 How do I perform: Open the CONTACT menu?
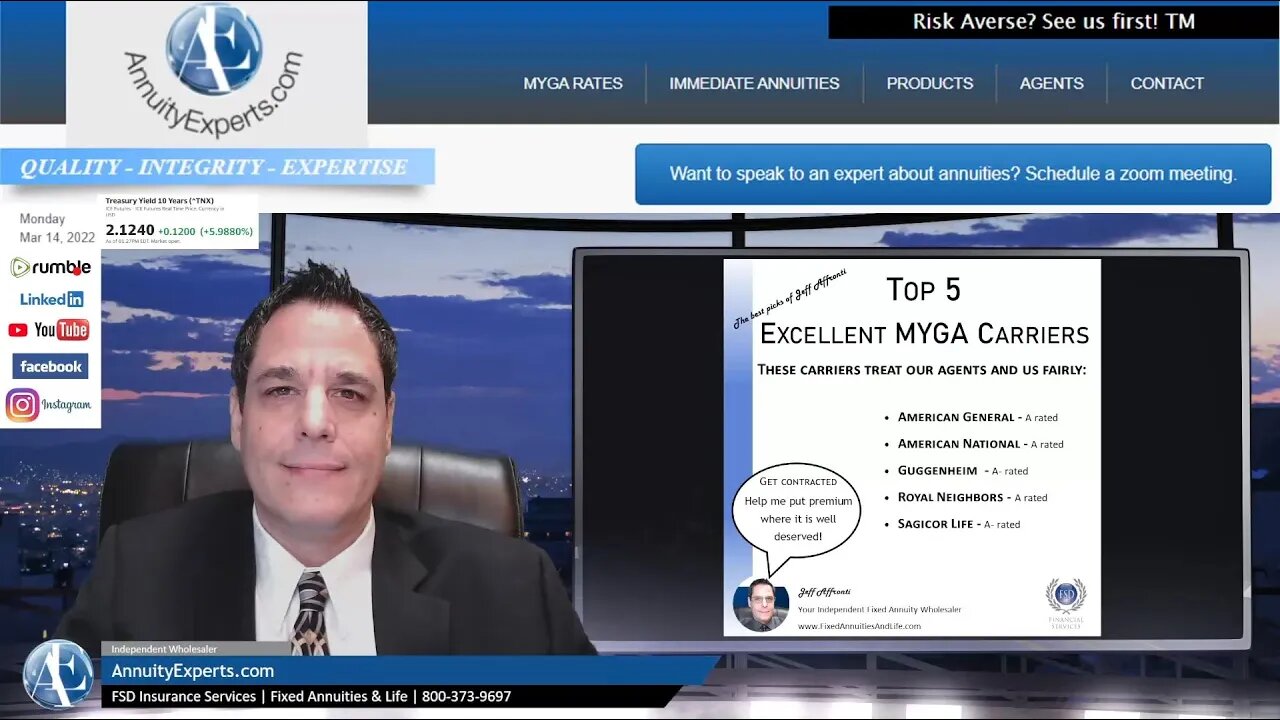(x=1167, y=83)
